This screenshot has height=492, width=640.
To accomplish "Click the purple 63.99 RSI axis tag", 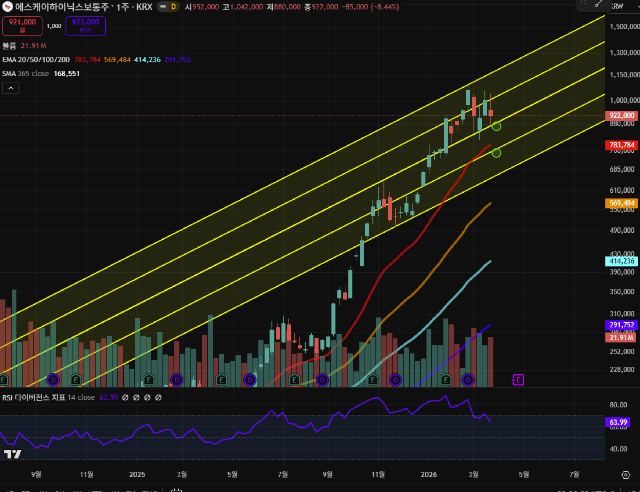I will point(618,422).
